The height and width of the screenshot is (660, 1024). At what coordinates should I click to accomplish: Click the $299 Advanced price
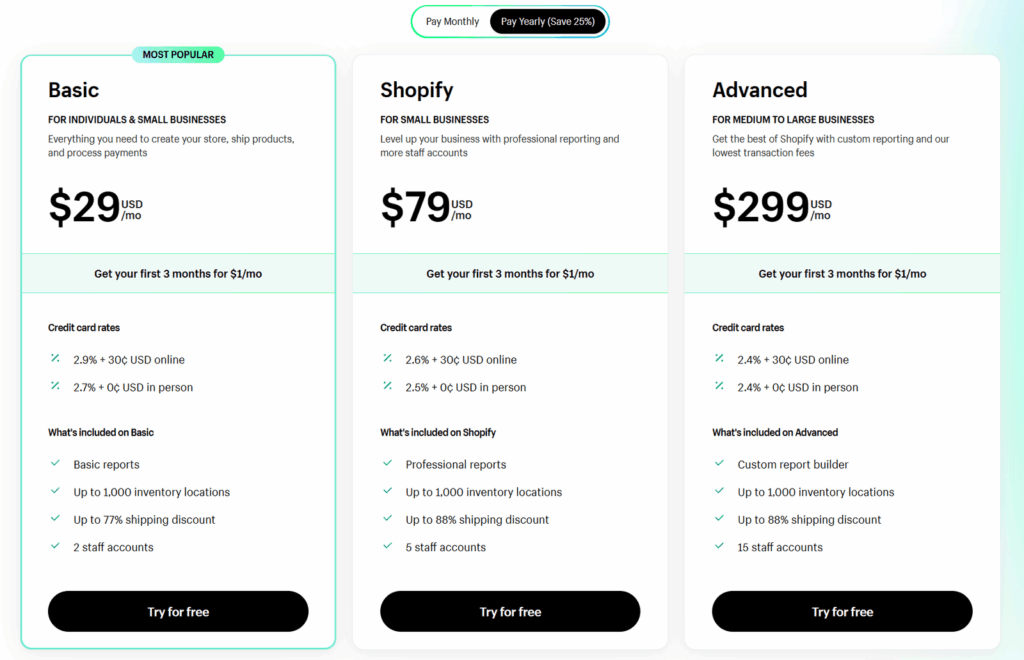tap(761, 207)
